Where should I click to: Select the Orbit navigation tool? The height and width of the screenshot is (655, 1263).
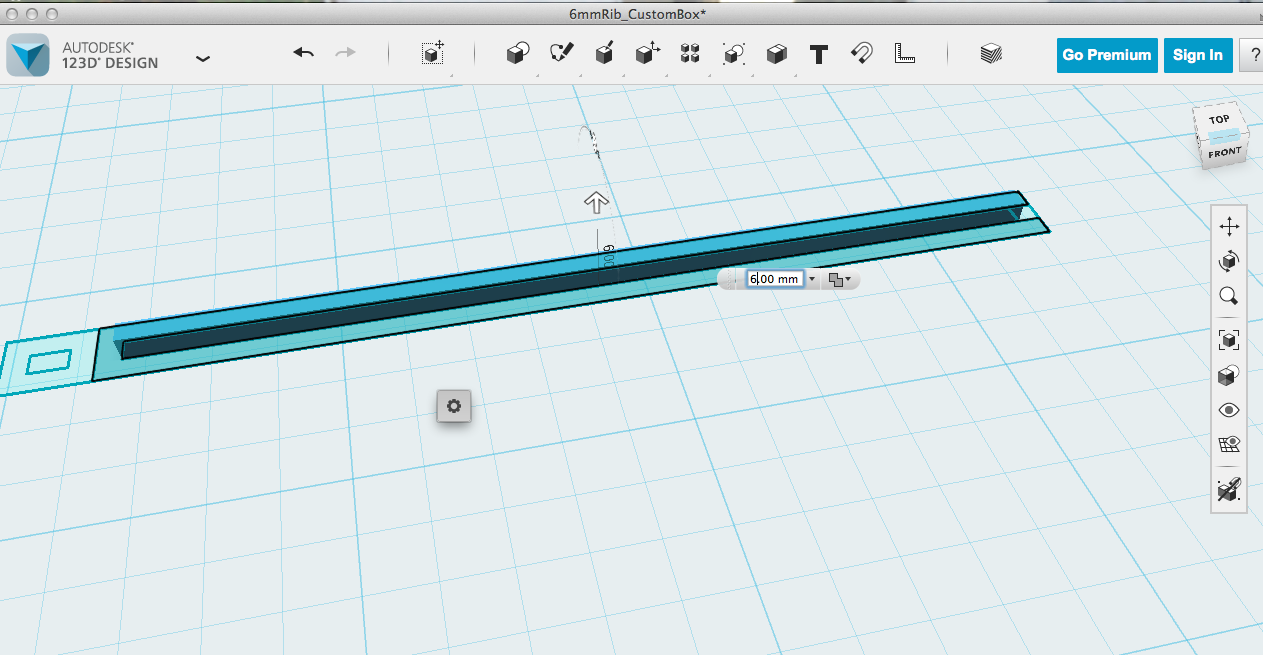(x=1229, y=261)
